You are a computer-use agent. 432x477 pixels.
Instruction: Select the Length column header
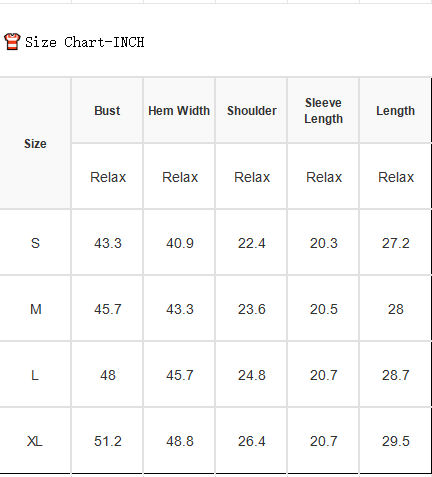[395, 111]
